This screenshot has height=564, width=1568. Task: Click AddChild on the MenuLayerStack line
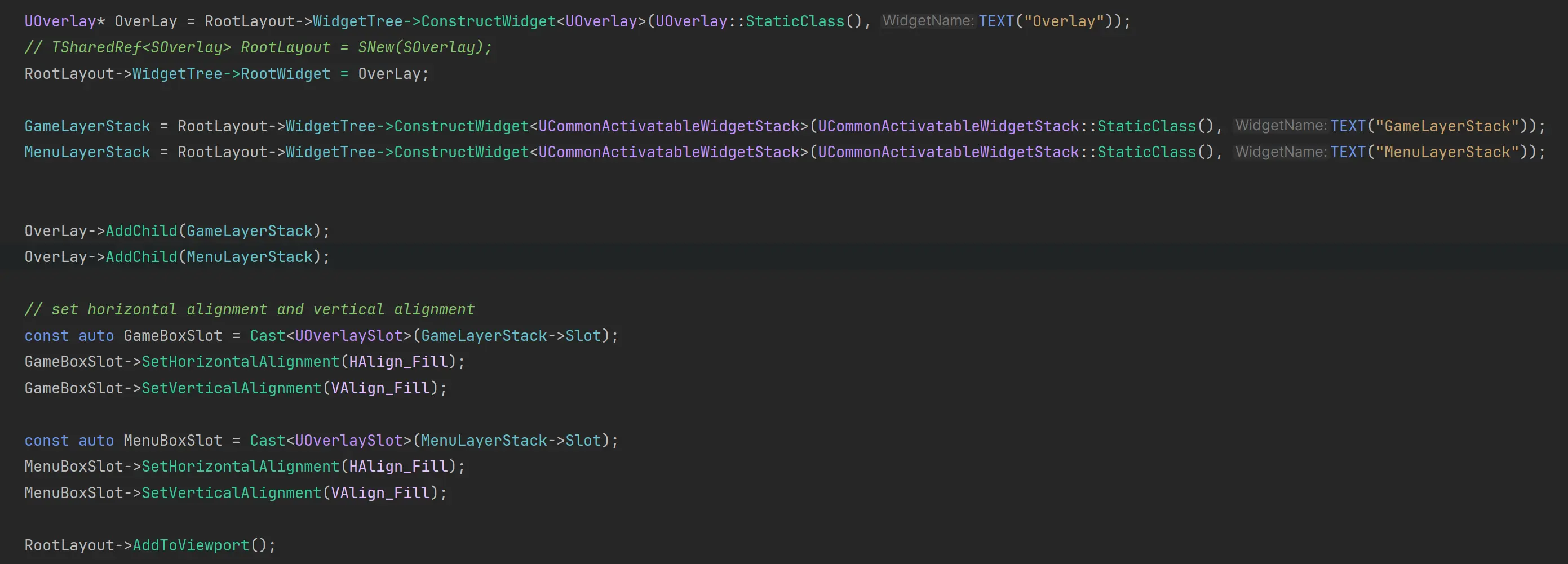(x=141, y=257)
